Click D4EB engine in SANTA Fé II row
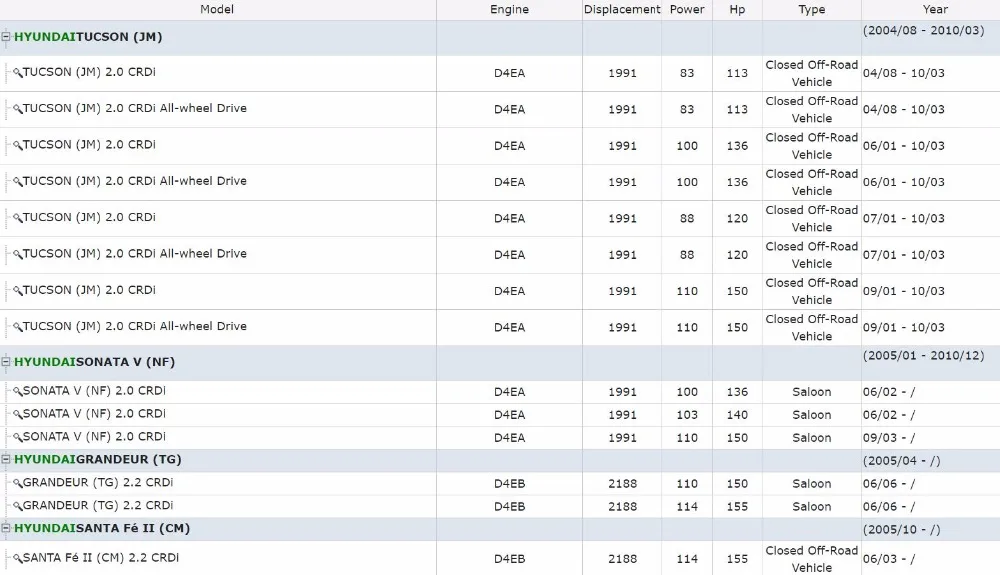The height and width of the screenshot is (575, 1000). coord(509,559)
